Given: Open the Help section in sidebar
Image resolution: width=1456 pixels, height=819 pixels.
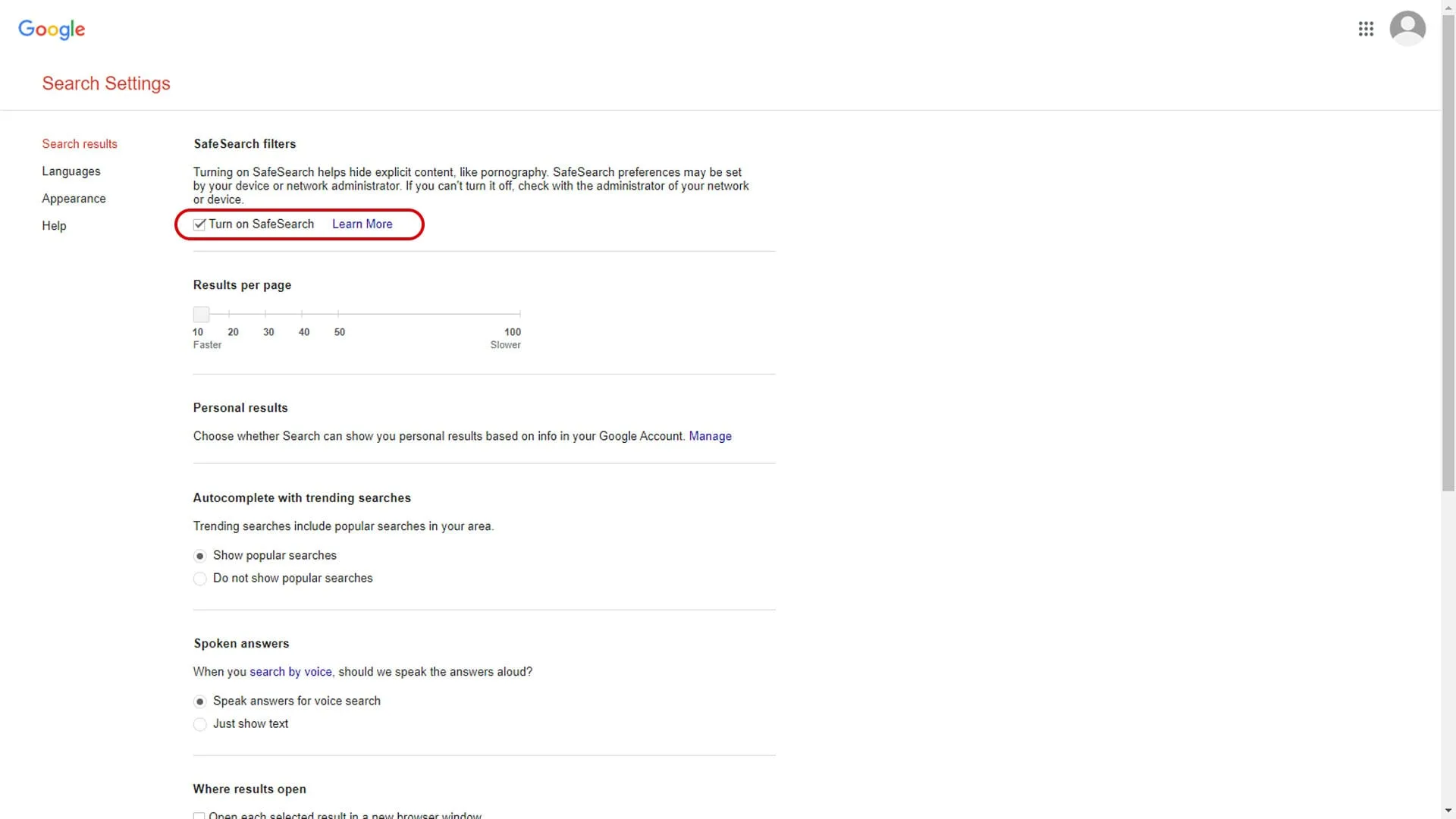Looking at the screenshot, I should pos(54,226).
